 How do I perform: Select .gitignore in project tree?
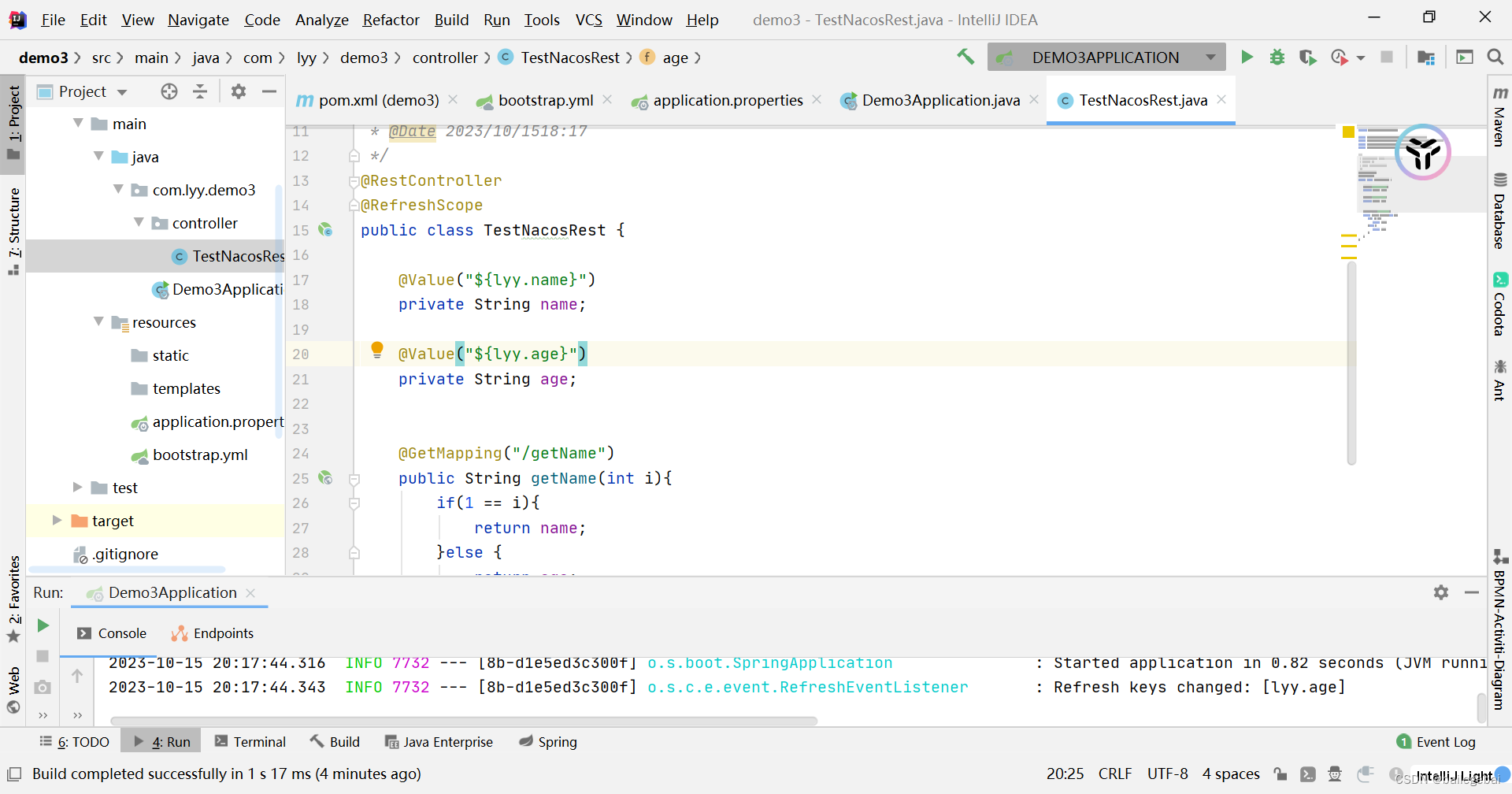tap(116, 554)
